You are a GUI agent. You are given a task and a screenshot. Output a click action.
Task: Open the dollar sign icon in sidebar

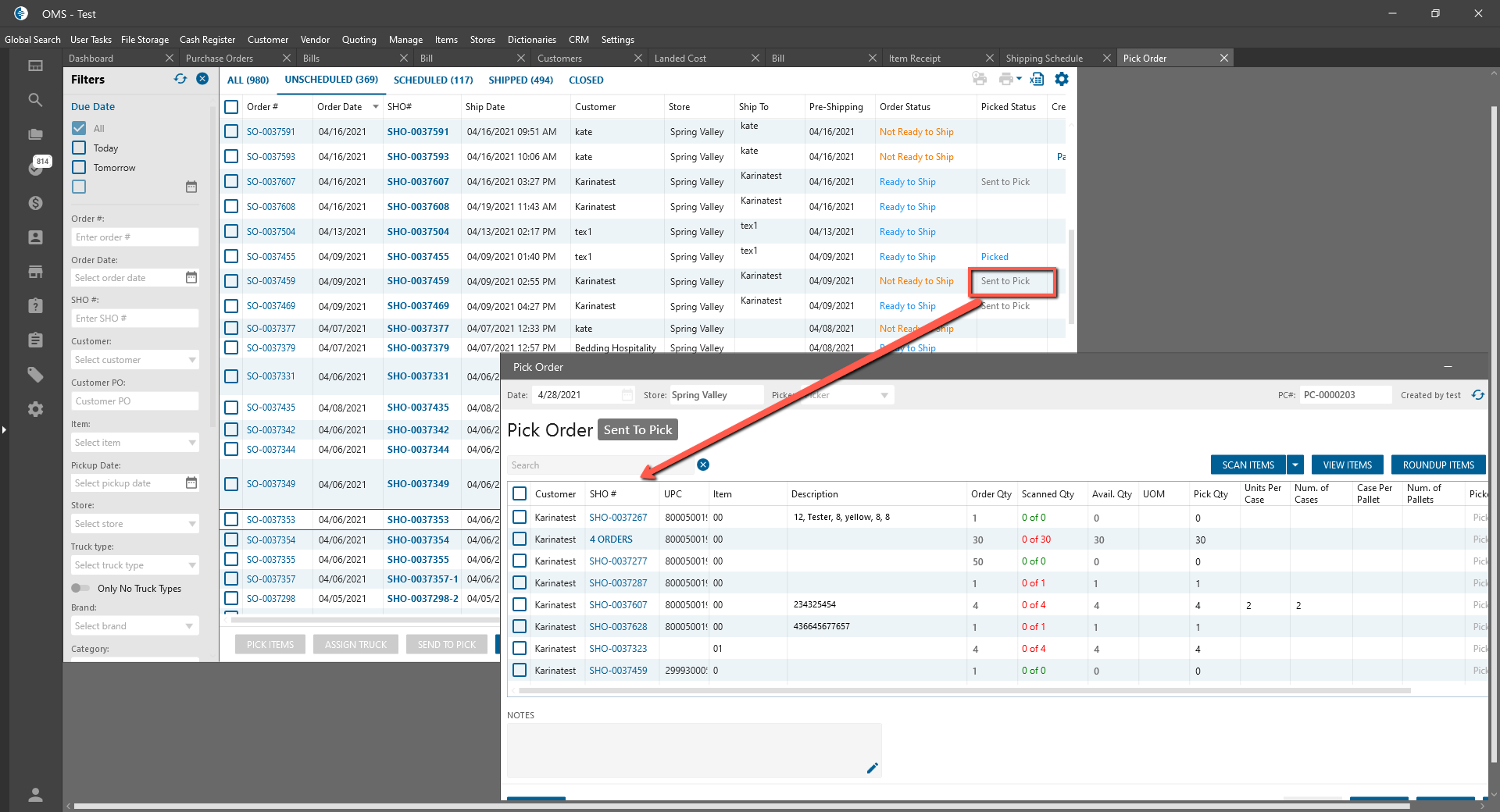pyautogui.click(x=35, y=203)
